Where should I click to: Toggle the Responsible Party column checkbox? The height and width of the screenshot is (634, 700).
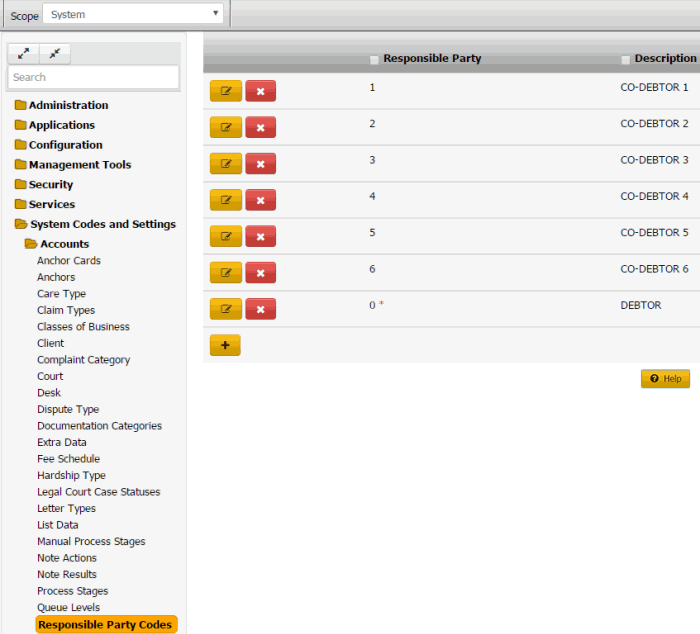(375, 60)
